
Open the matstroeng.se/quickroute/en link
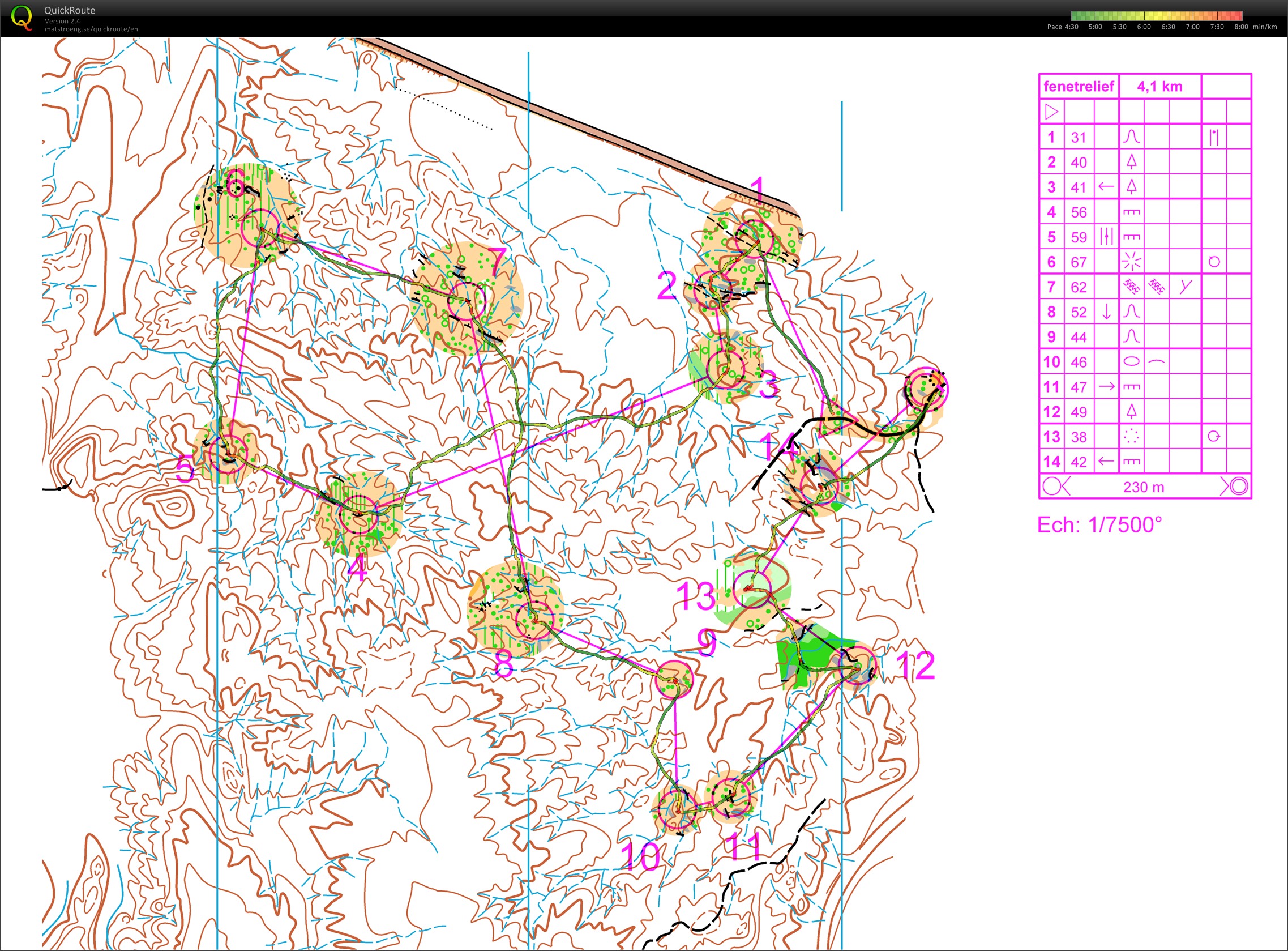91,29
